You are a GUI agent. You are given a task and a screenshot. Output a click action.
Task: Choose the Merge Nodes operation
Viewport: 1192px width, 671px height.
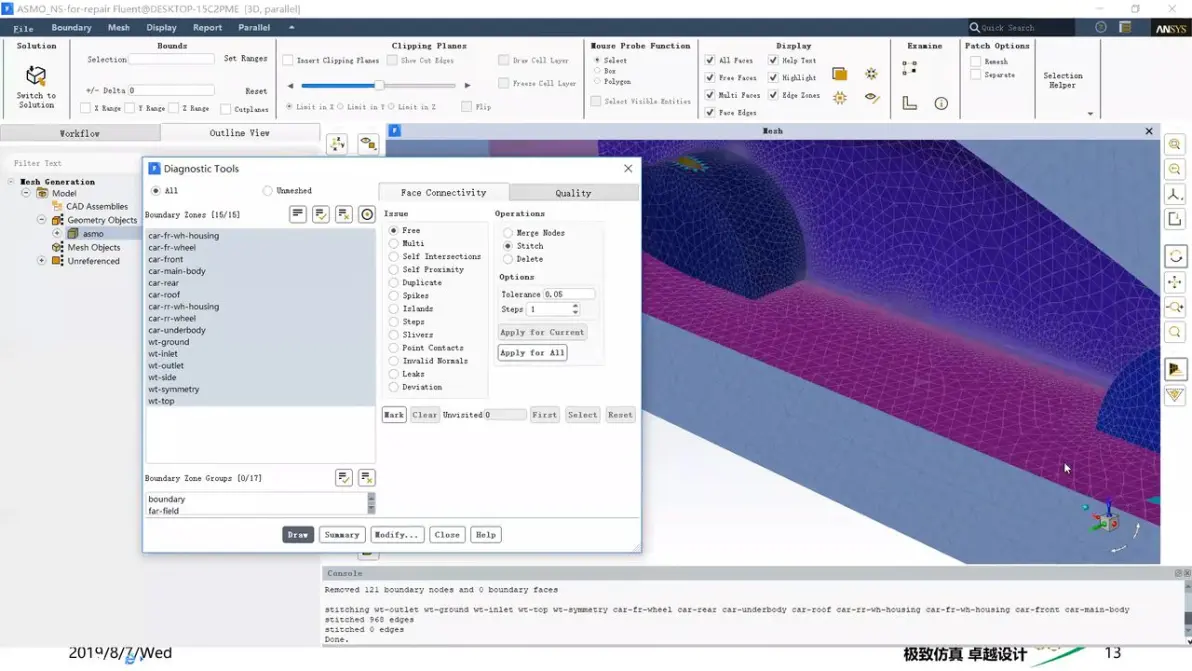(508, 233)
